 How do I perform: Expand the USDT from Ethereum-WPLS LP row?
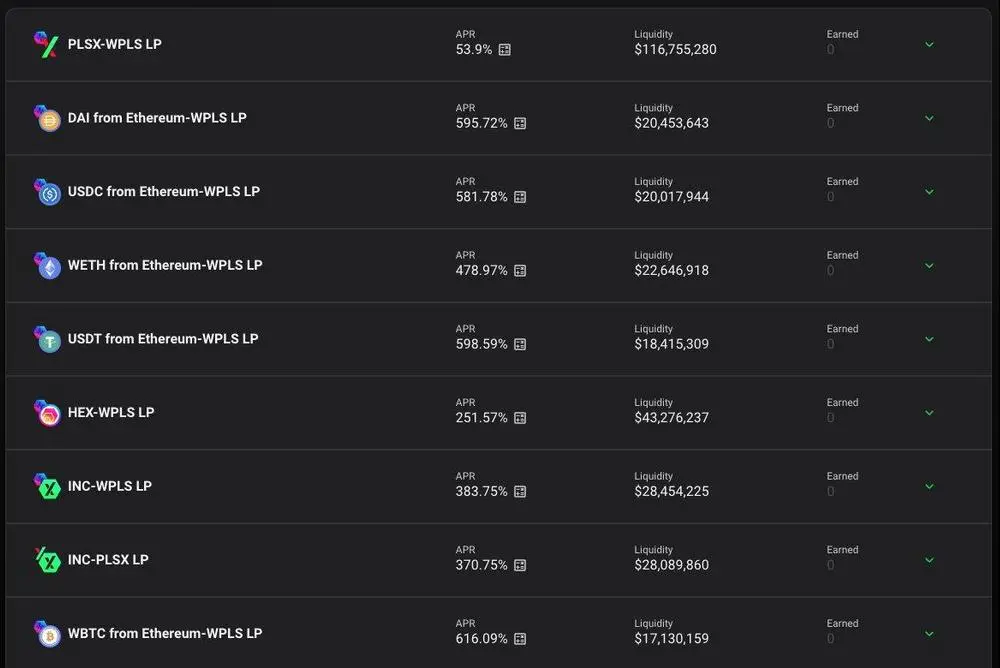(x=929, y=339)
